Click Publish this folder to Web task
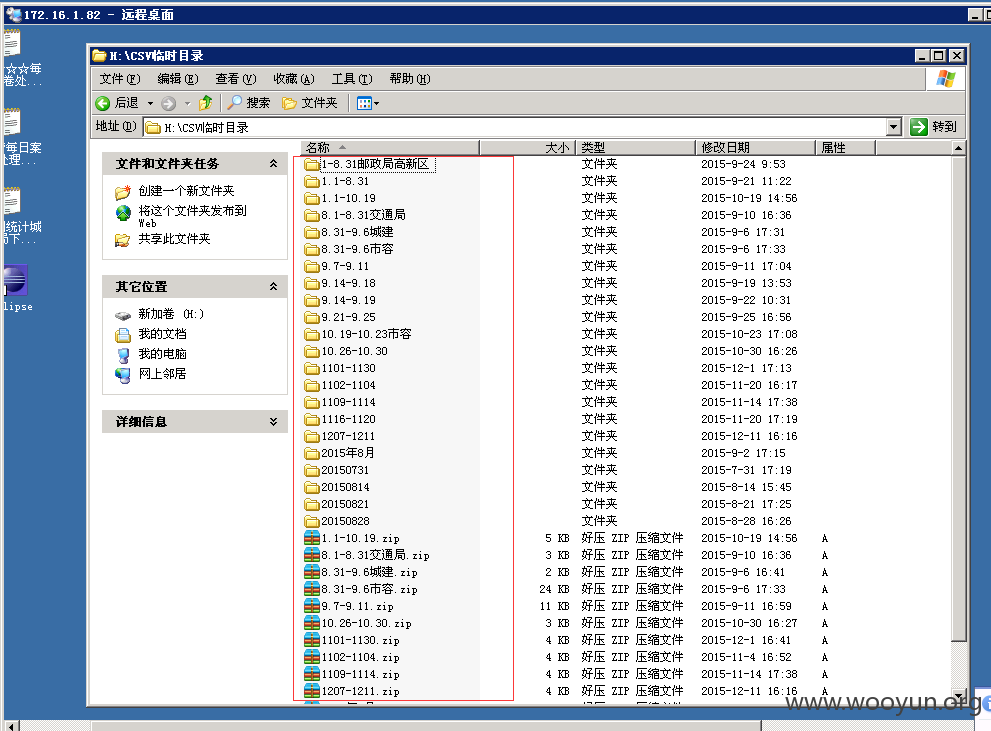The height and width of the screenshot is (731, 991). point(192,215)
